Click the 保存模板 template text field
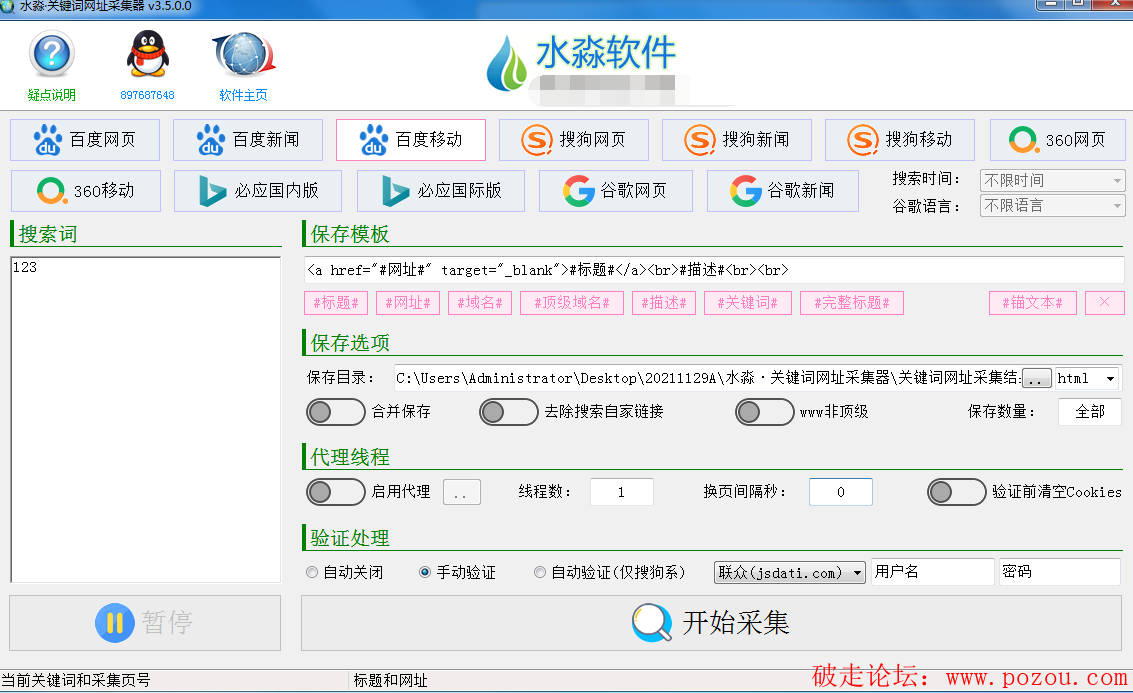This screenshot has height=693, width=1133. click(714, 270)
